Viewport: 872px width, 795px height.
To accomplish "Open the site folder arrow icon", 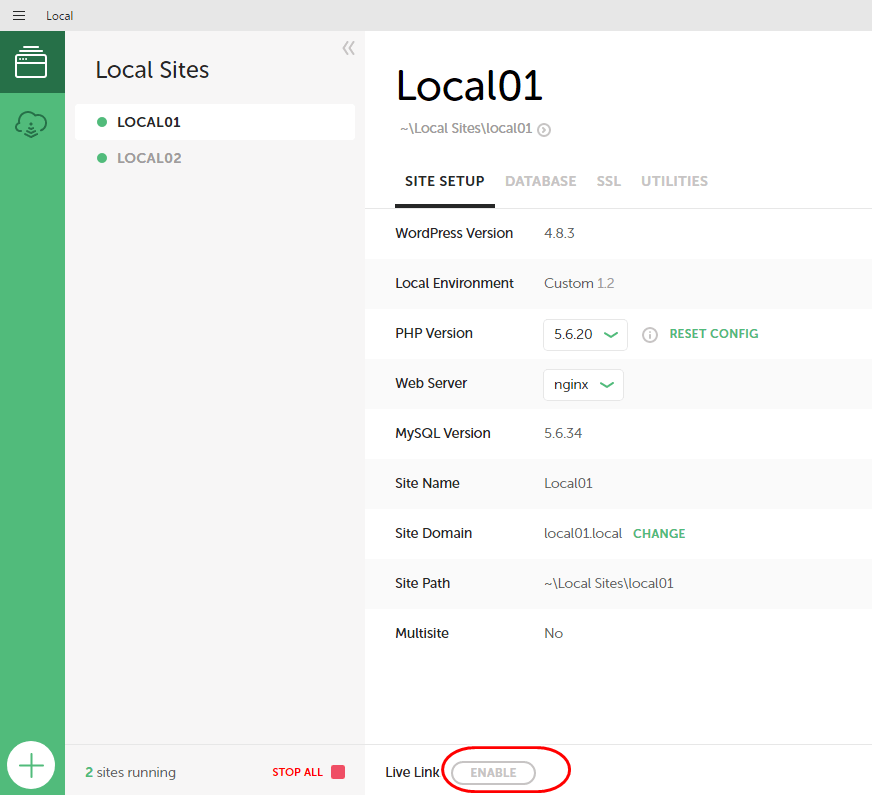I will tap(544, 130).
